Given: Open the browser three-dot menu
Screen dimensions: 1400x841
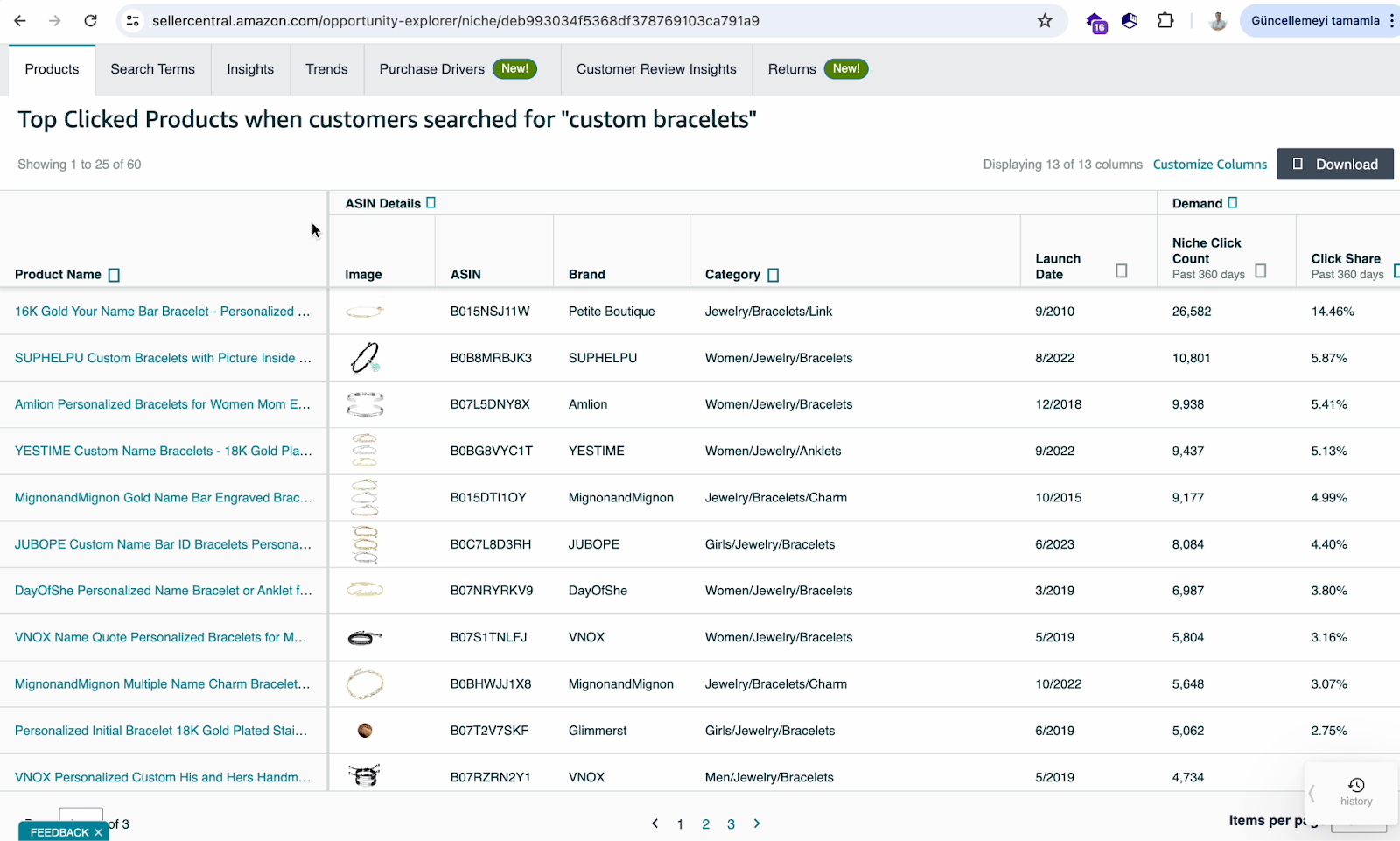Looking at the screenshot, I should click(1391, 20).
